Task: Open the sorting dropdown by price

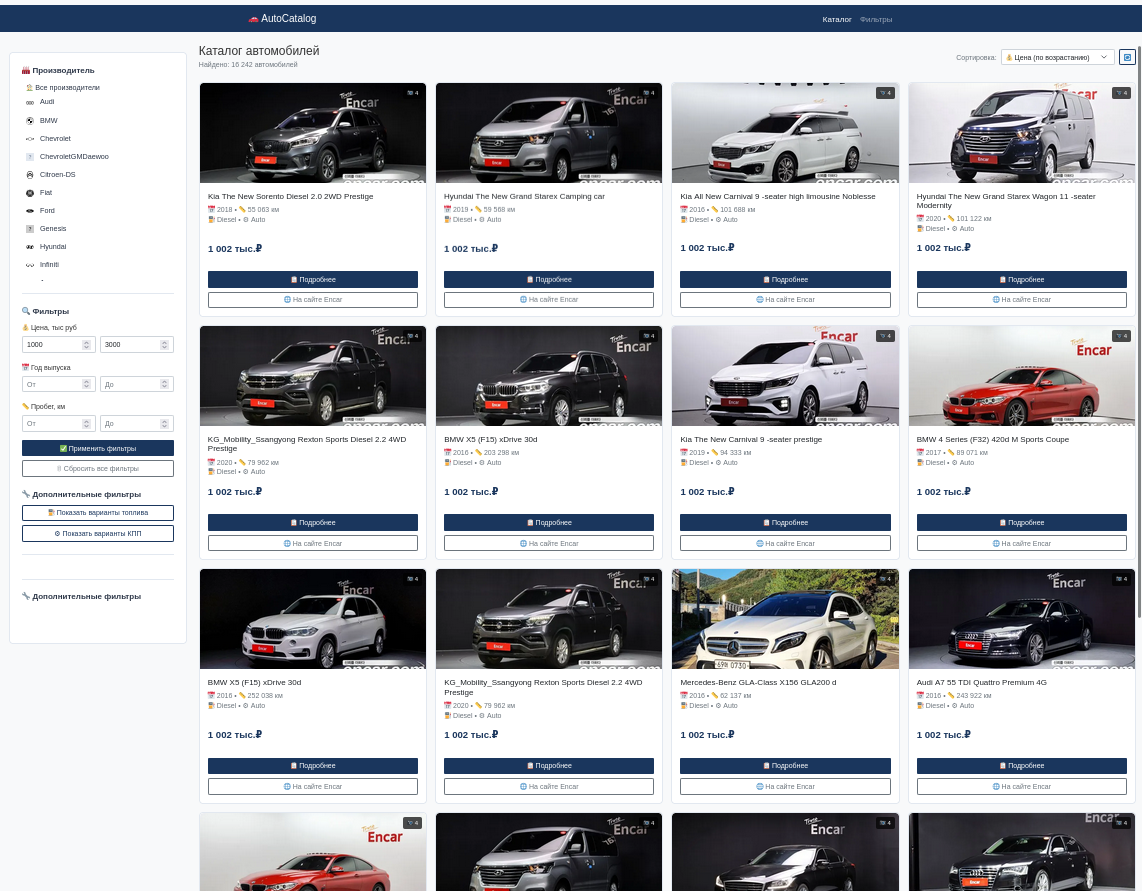Action: click(1057, 57)
